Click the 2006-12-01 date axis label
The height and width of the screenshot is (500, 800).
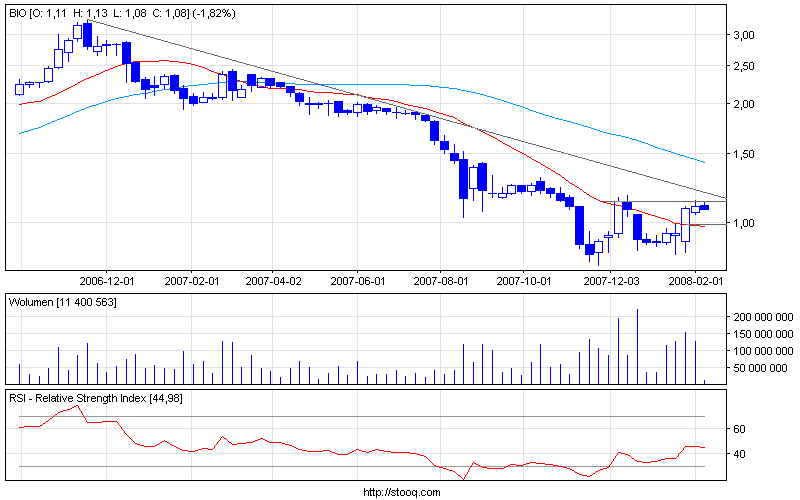pos(107,281)
